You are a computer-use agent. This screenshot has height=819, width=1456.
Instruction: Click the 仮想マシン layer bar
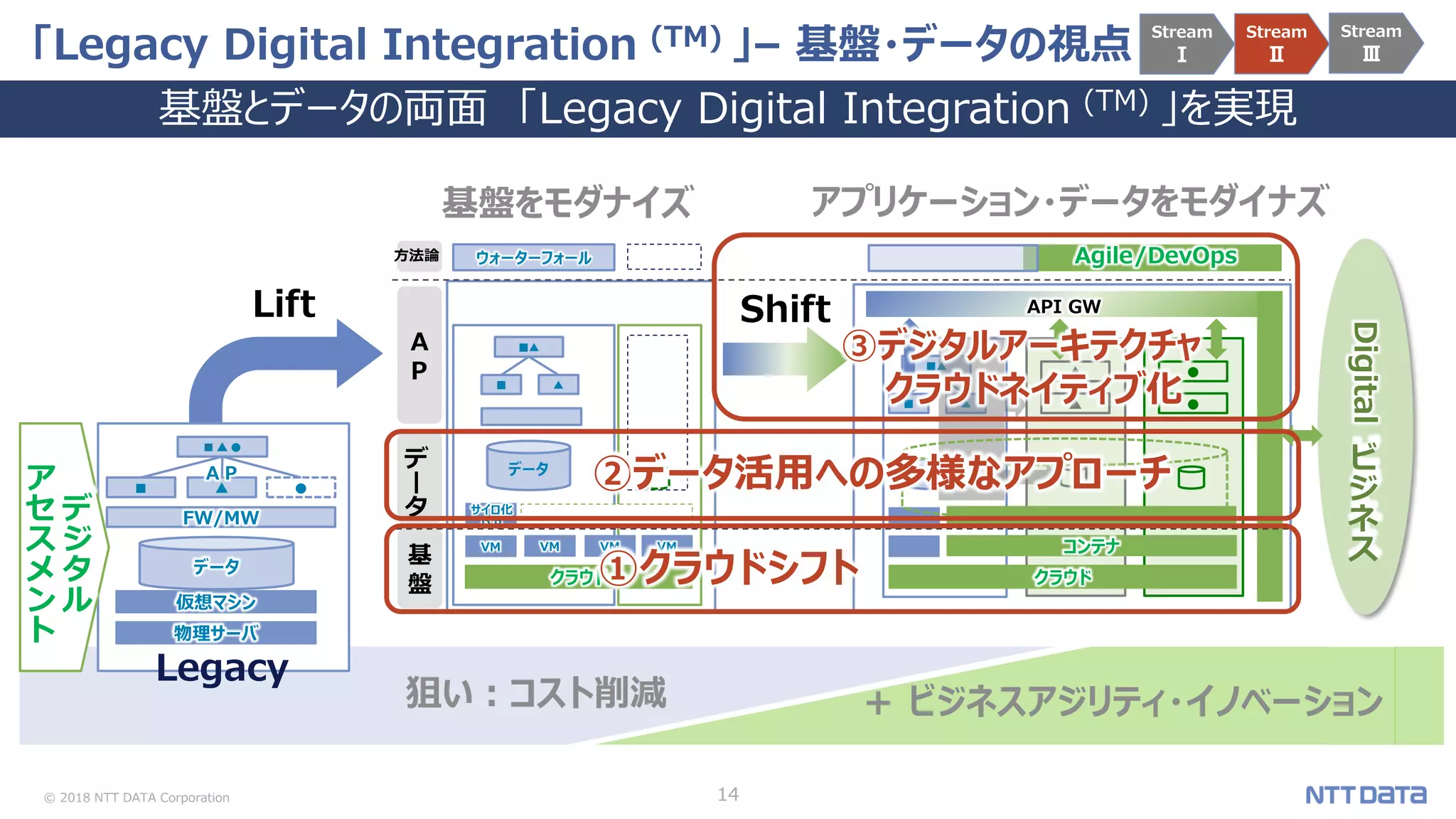(215, 601)
